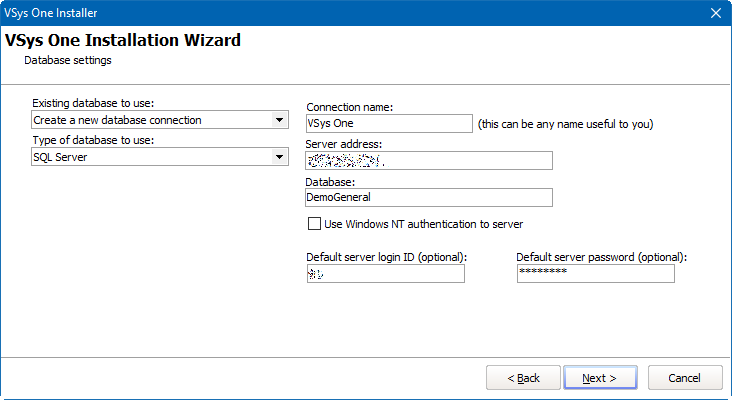
Task: Click the 'Use Windows NT authentication to server' label
Action: point(423,224)
